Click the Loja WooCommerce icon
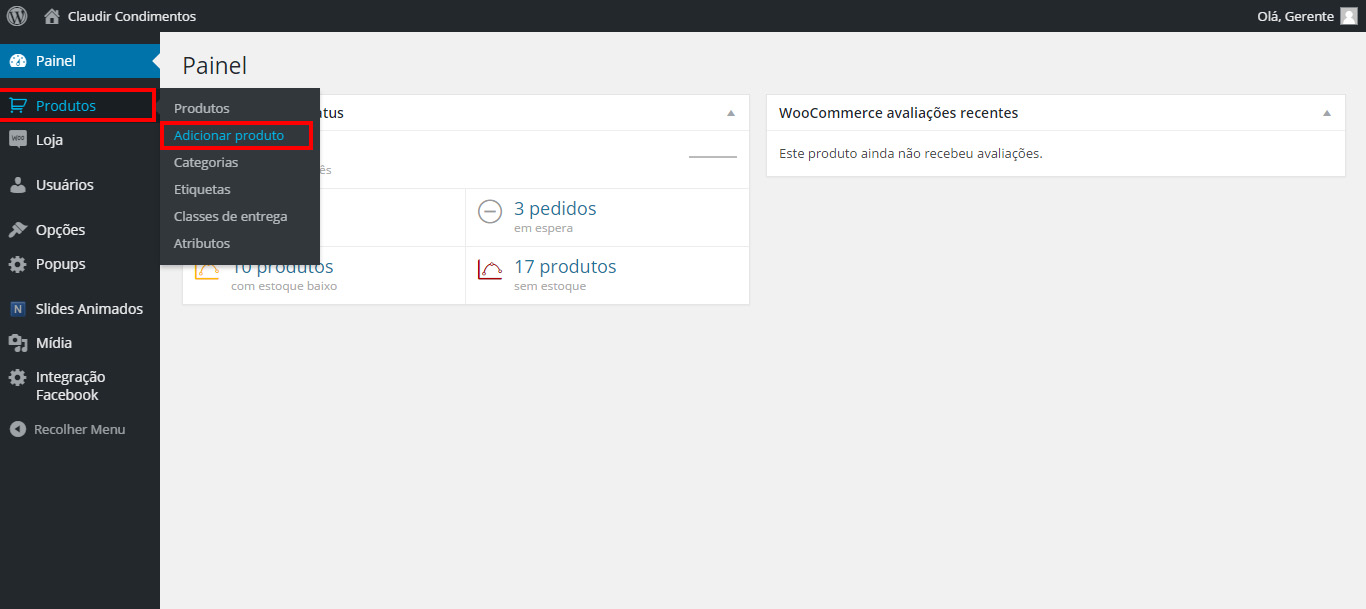1366x609 pixels. pos(18,140)
